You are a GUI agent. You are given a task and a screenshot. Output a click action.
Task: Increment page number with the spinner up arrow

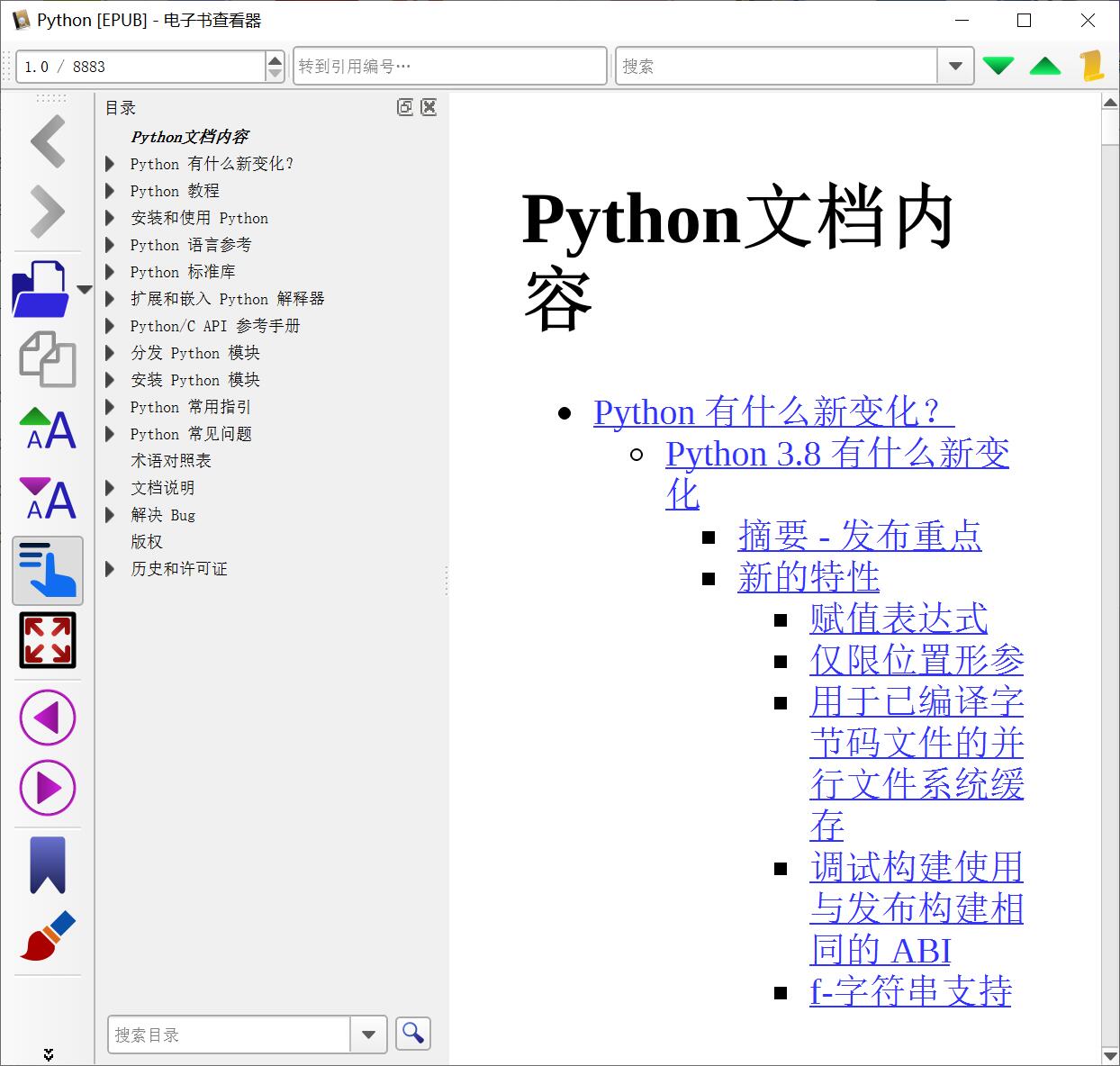[275, 59]
